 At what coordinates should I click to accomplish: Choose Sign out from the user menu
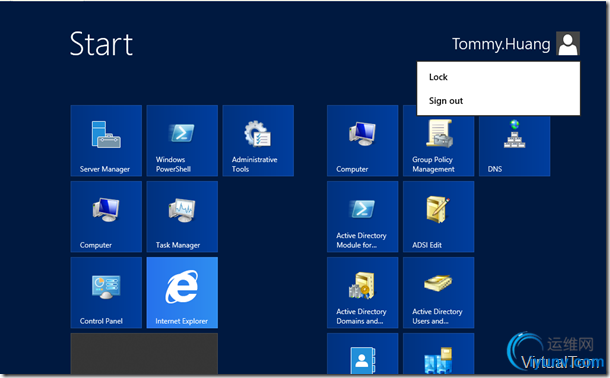tap(498, 101)
